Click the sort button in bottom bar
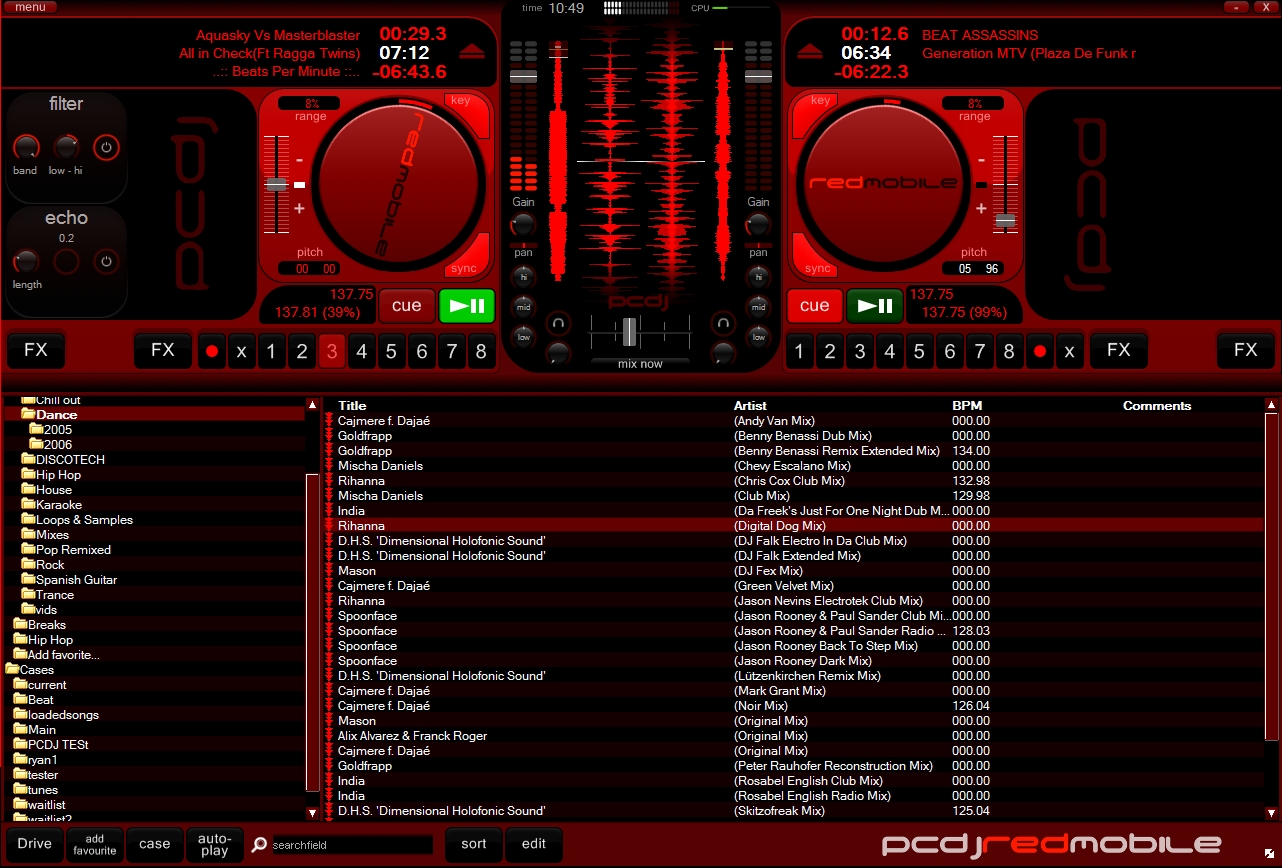This screenshot has width=1282, height=868. (474, 845)
